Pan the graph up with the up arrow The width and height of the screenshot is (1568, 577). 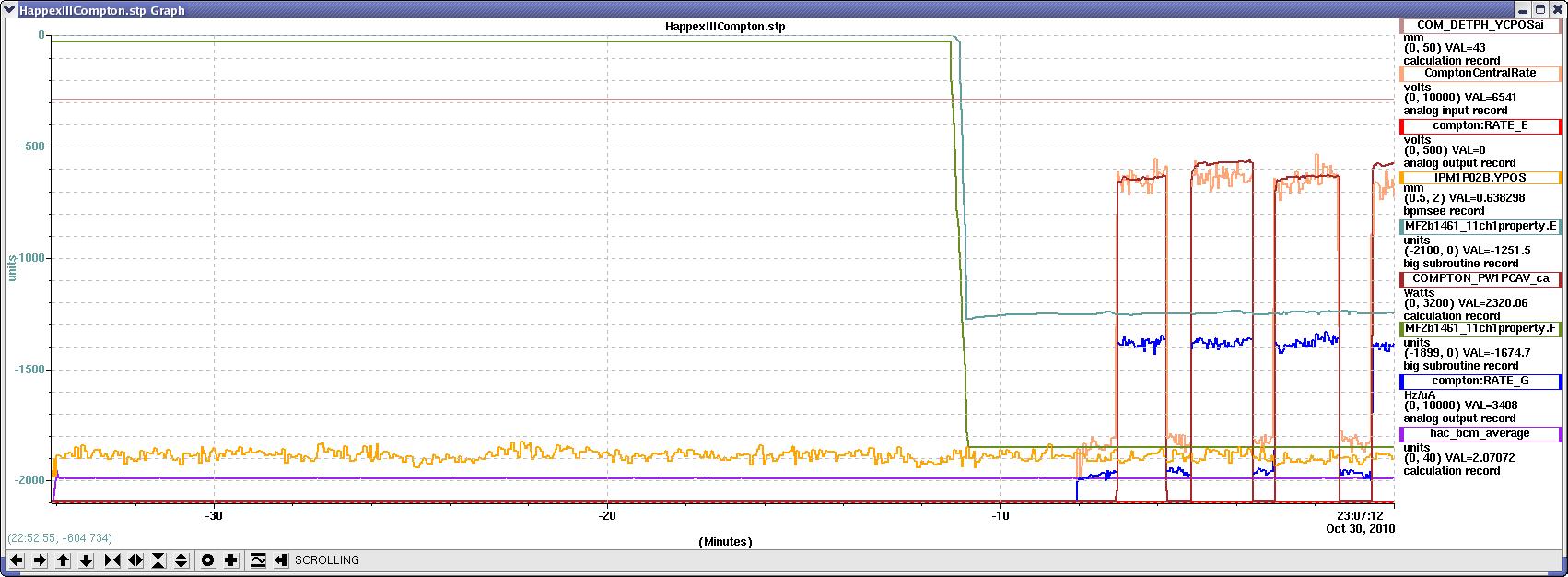[x=63, y=559]
